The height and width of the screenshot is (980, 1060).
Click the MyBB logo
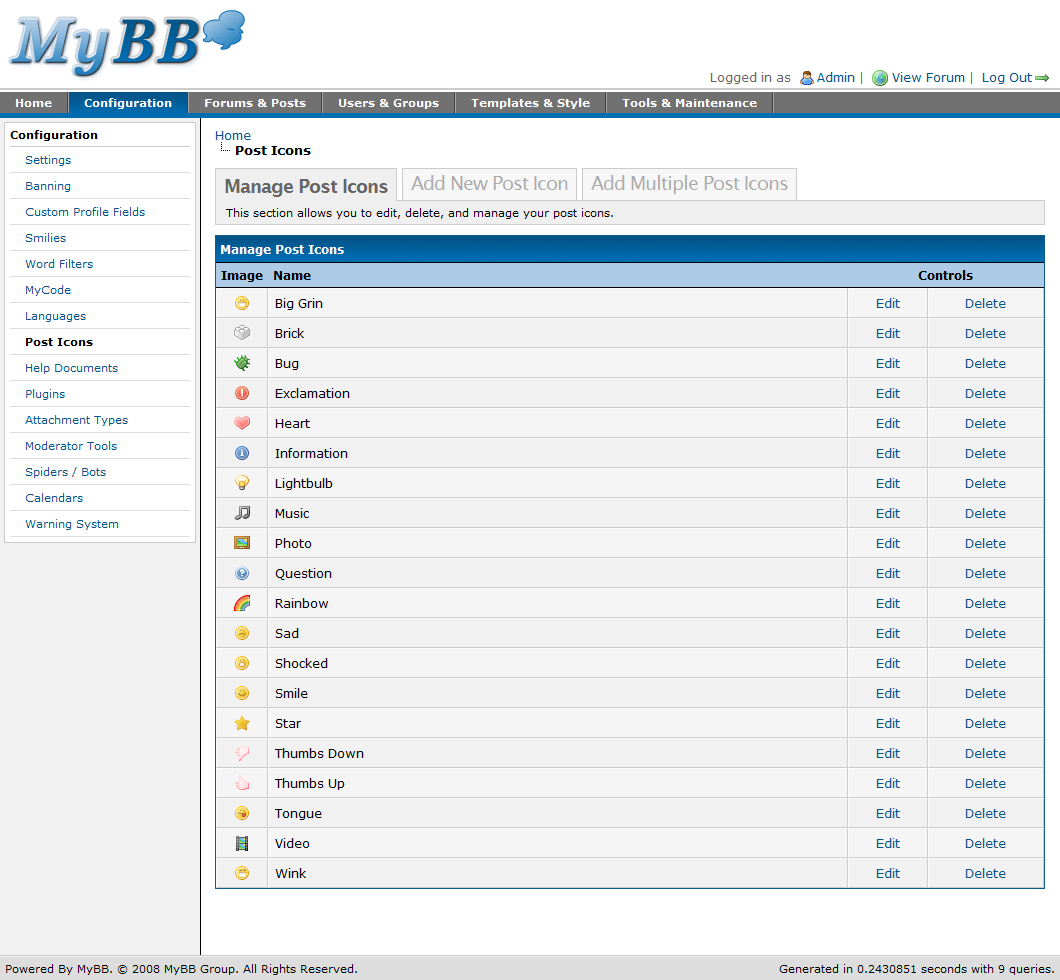point(125,42)
